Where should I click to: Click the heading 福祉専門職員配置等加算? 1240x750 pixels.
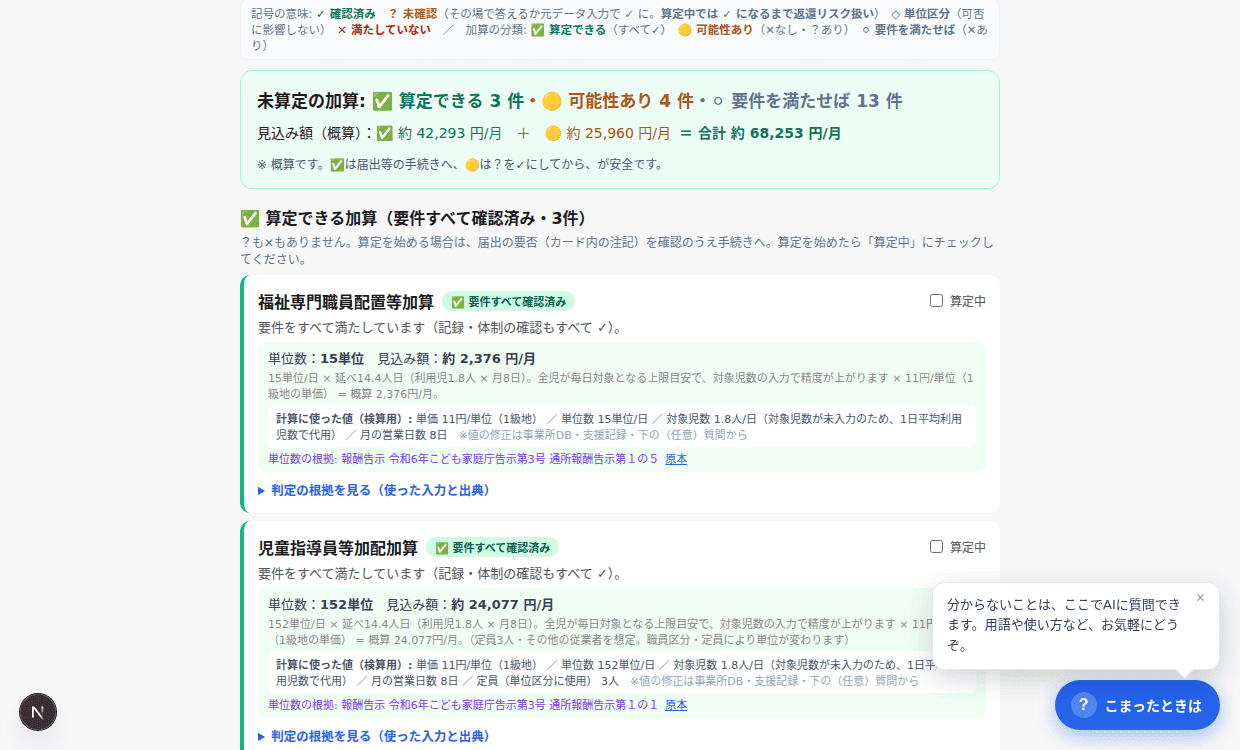346,302
